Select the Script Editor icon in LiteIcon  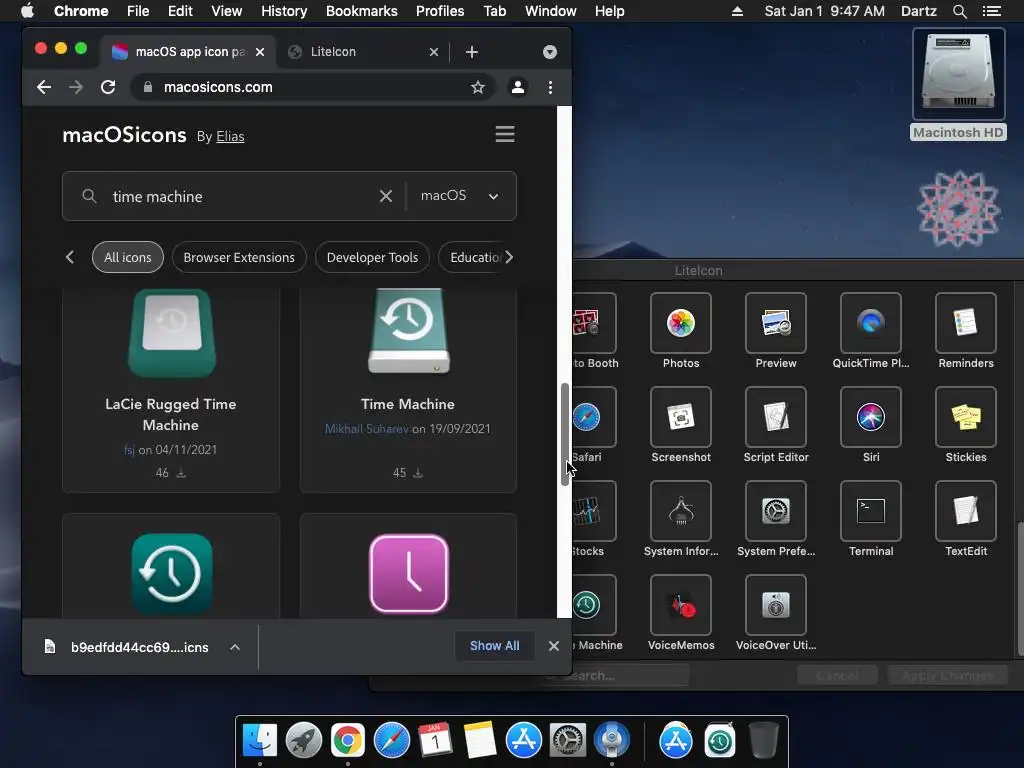776,417
